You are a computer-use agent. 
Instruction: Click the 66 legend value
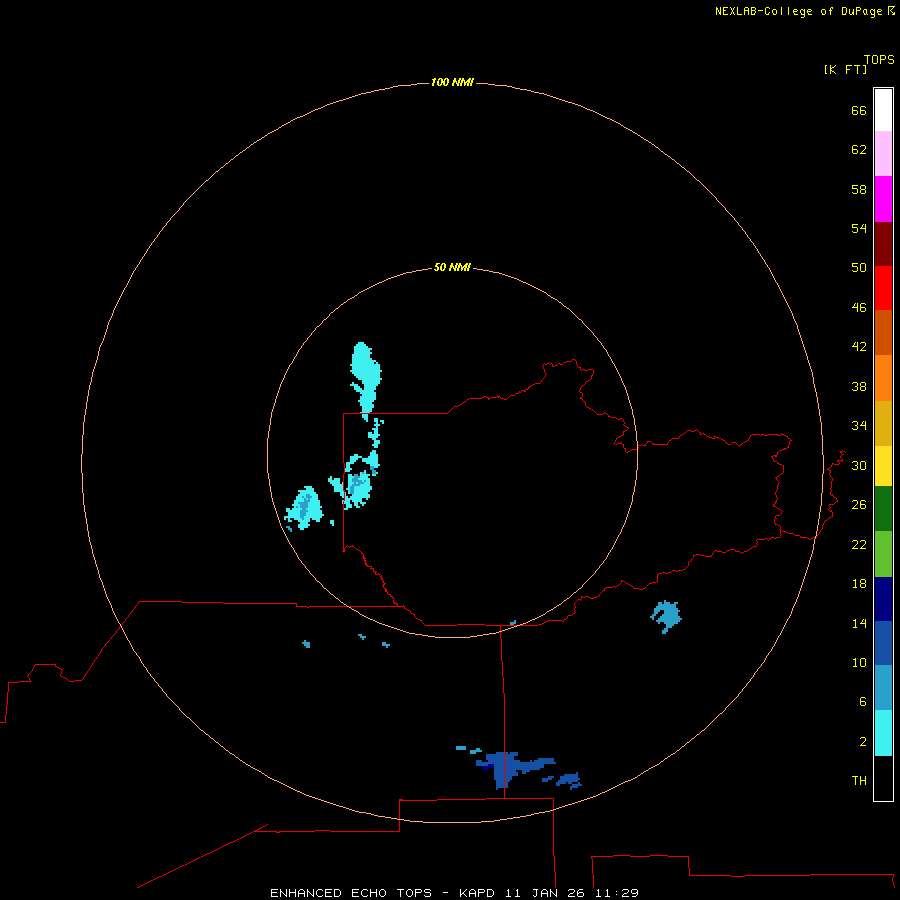point(859,110)
